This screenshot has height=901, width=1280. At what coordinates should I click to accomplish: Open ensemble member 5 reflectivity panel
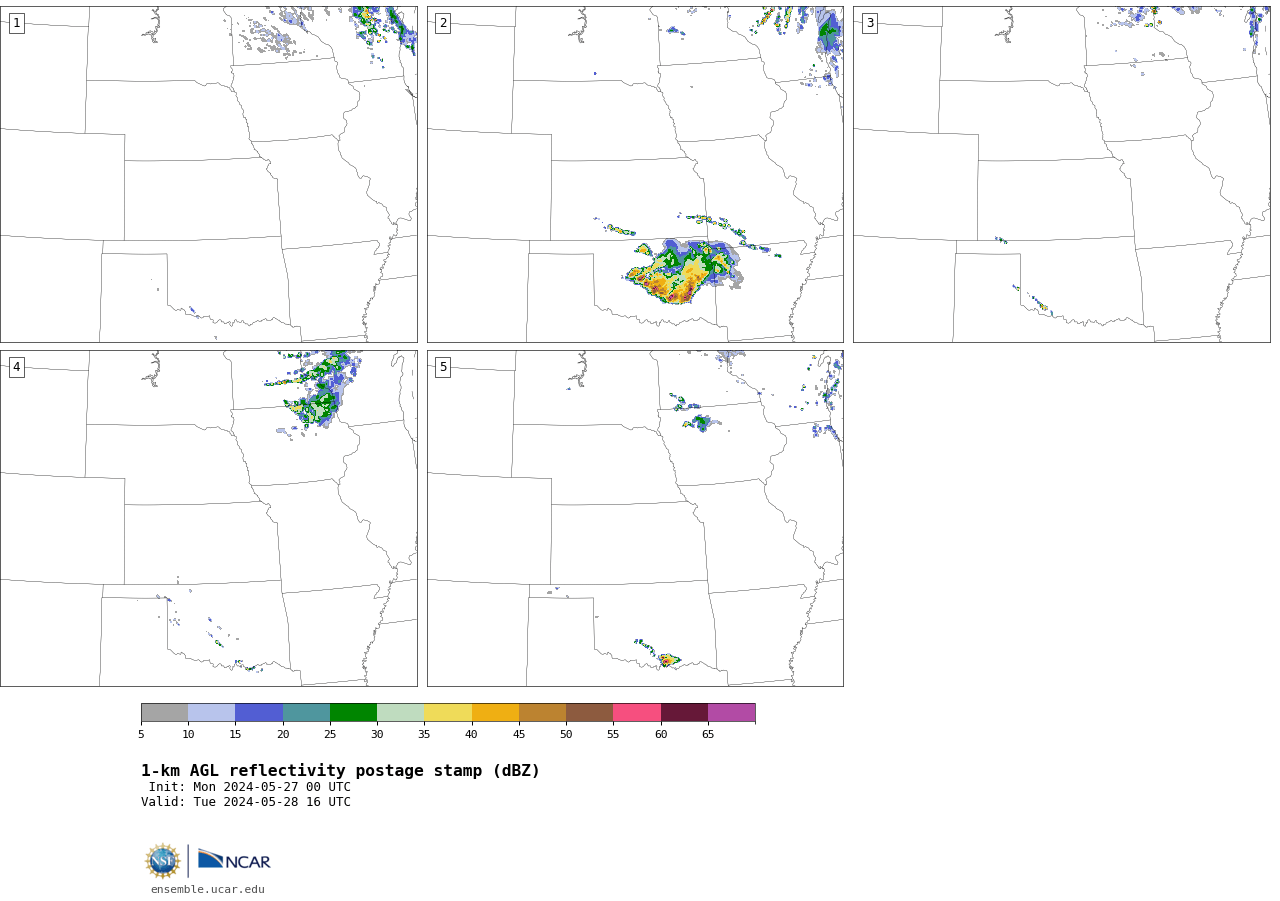click(x=635, y=518)
